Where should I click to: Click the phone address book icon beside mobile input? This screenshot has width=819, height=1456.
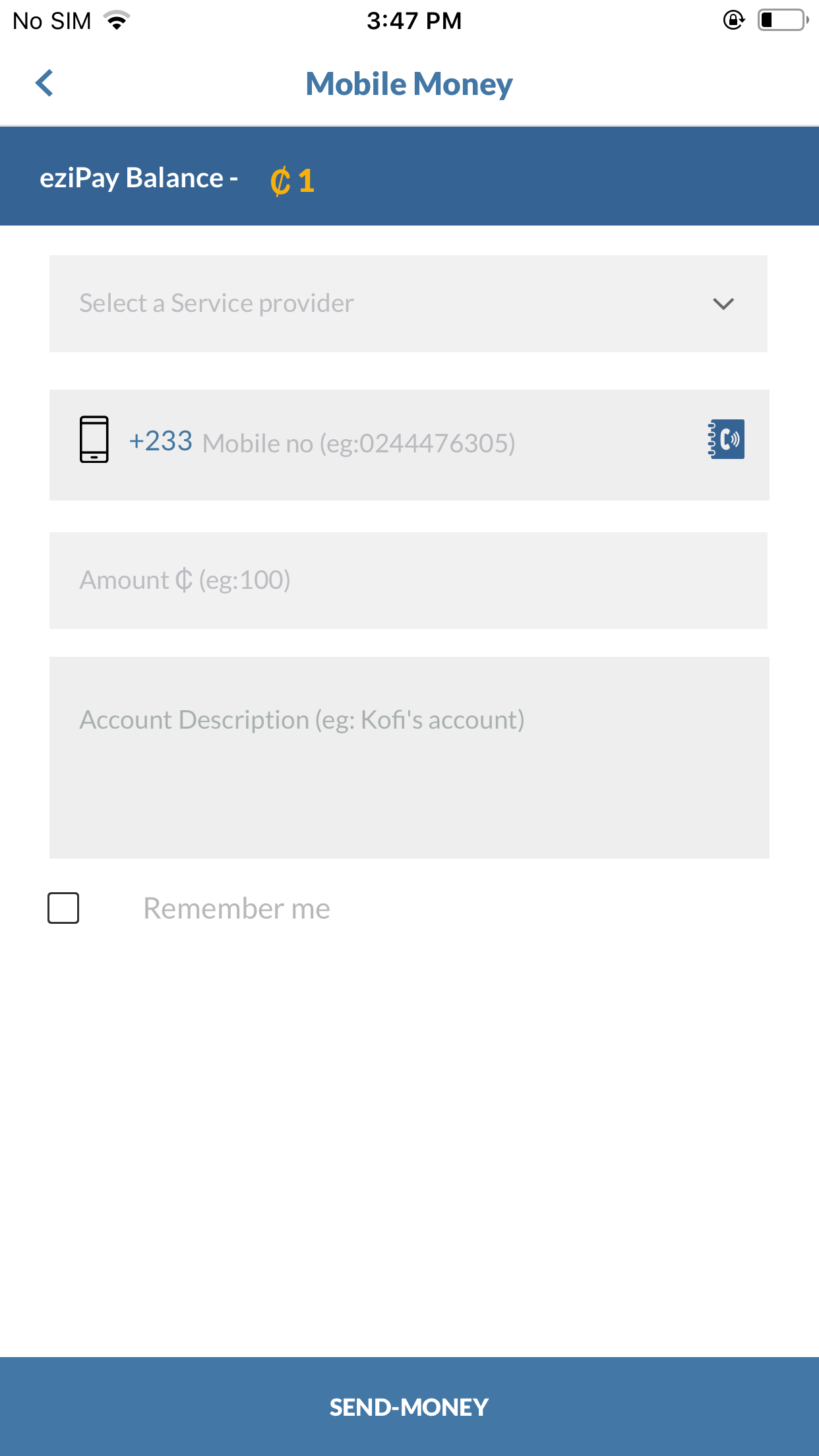(x=726, y=439)
